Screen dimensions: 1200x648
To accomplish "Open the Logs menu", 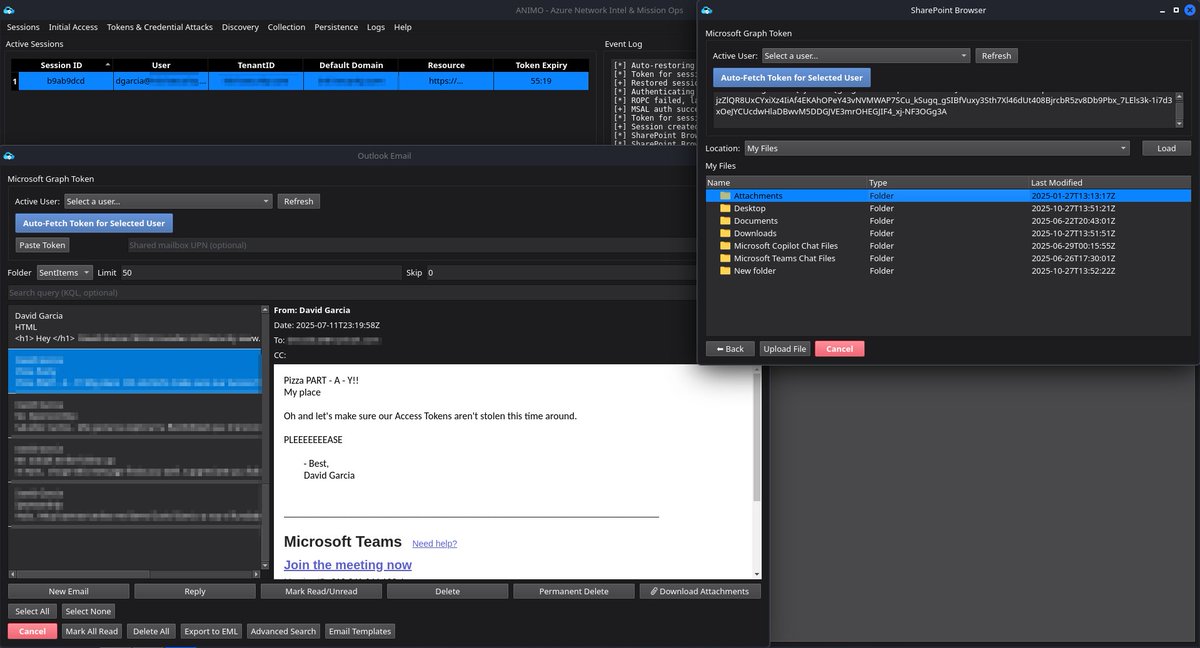I will click(376, 27).
